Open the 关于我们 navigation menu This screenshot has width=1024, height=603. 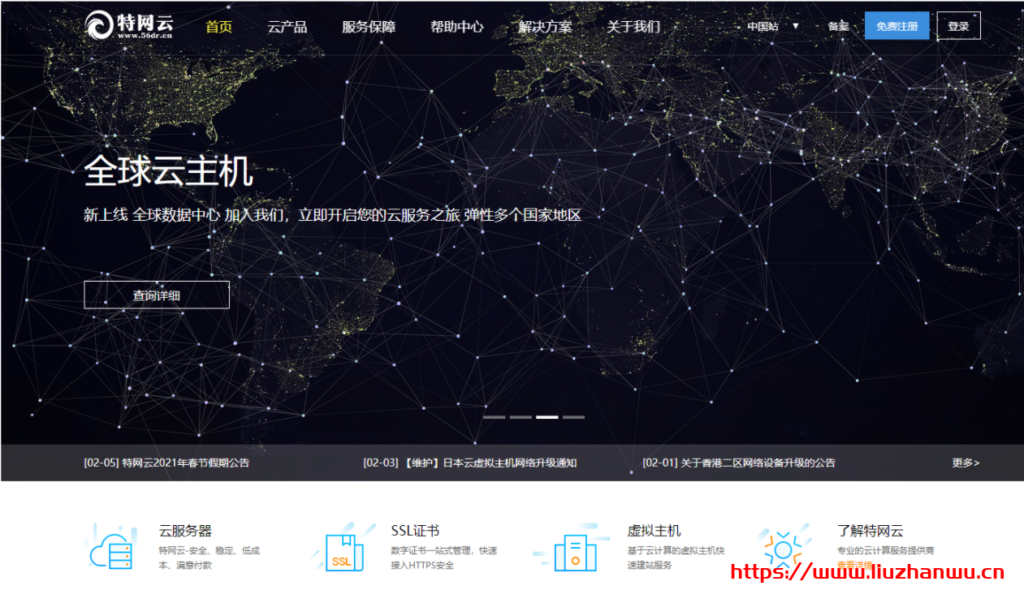click(x=636, y=27)
